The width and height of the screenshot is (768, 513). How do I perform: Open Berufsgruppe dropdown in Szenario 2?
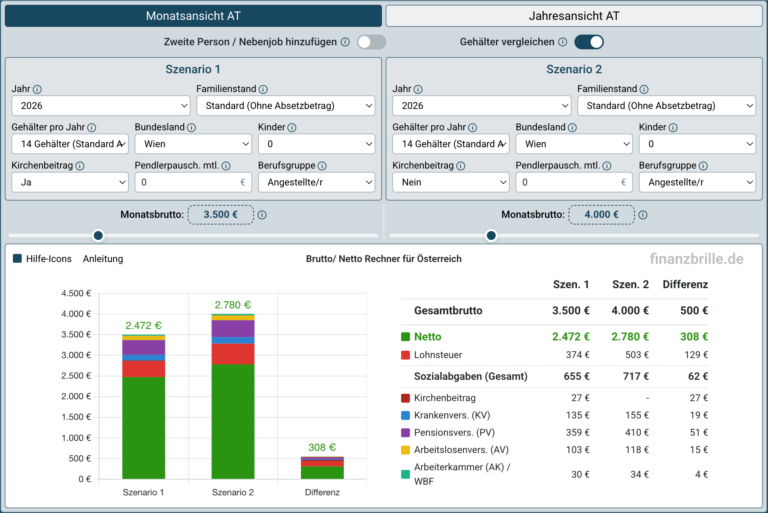[697, 182]
